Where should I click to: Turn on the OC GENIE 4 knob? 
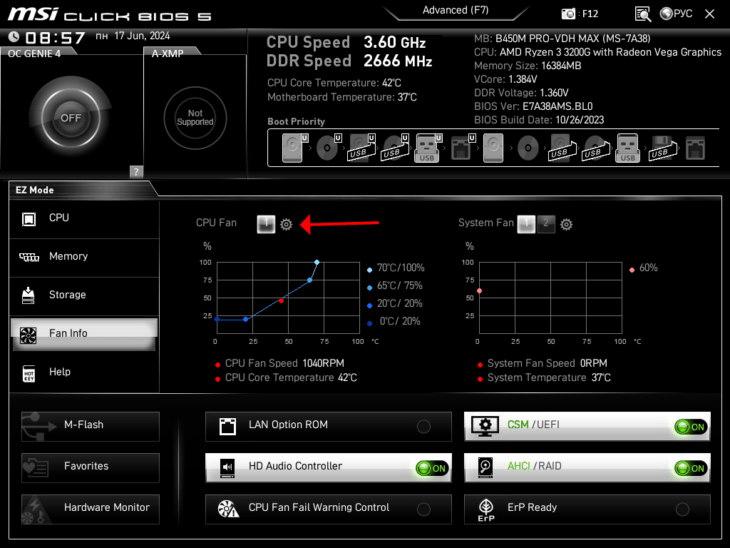pyautogui.click(x=70, y=117)
